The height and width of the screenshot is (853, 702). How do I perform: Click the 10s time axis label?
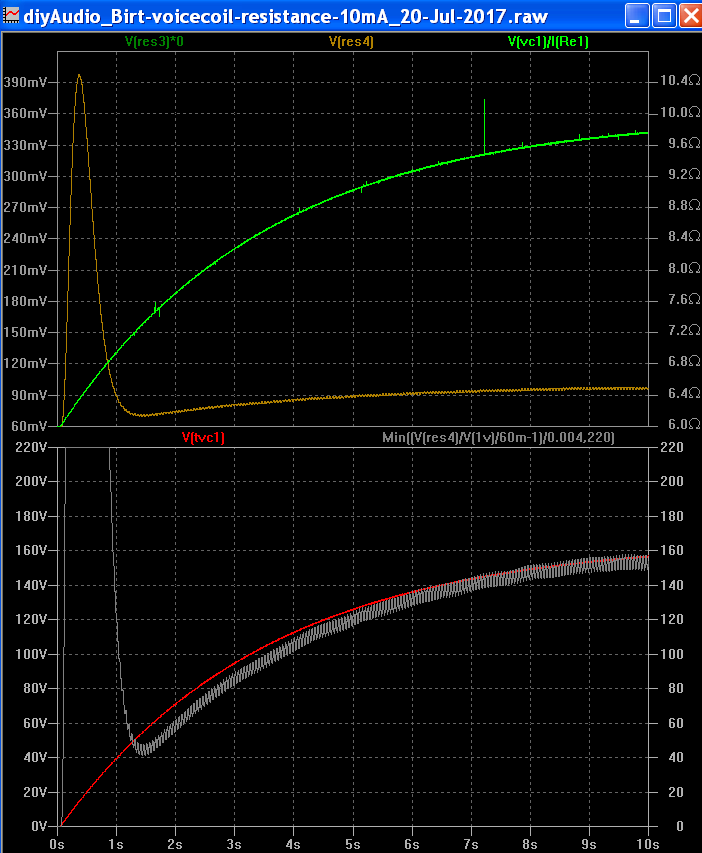pyautogui.click(x=648, y=844)
